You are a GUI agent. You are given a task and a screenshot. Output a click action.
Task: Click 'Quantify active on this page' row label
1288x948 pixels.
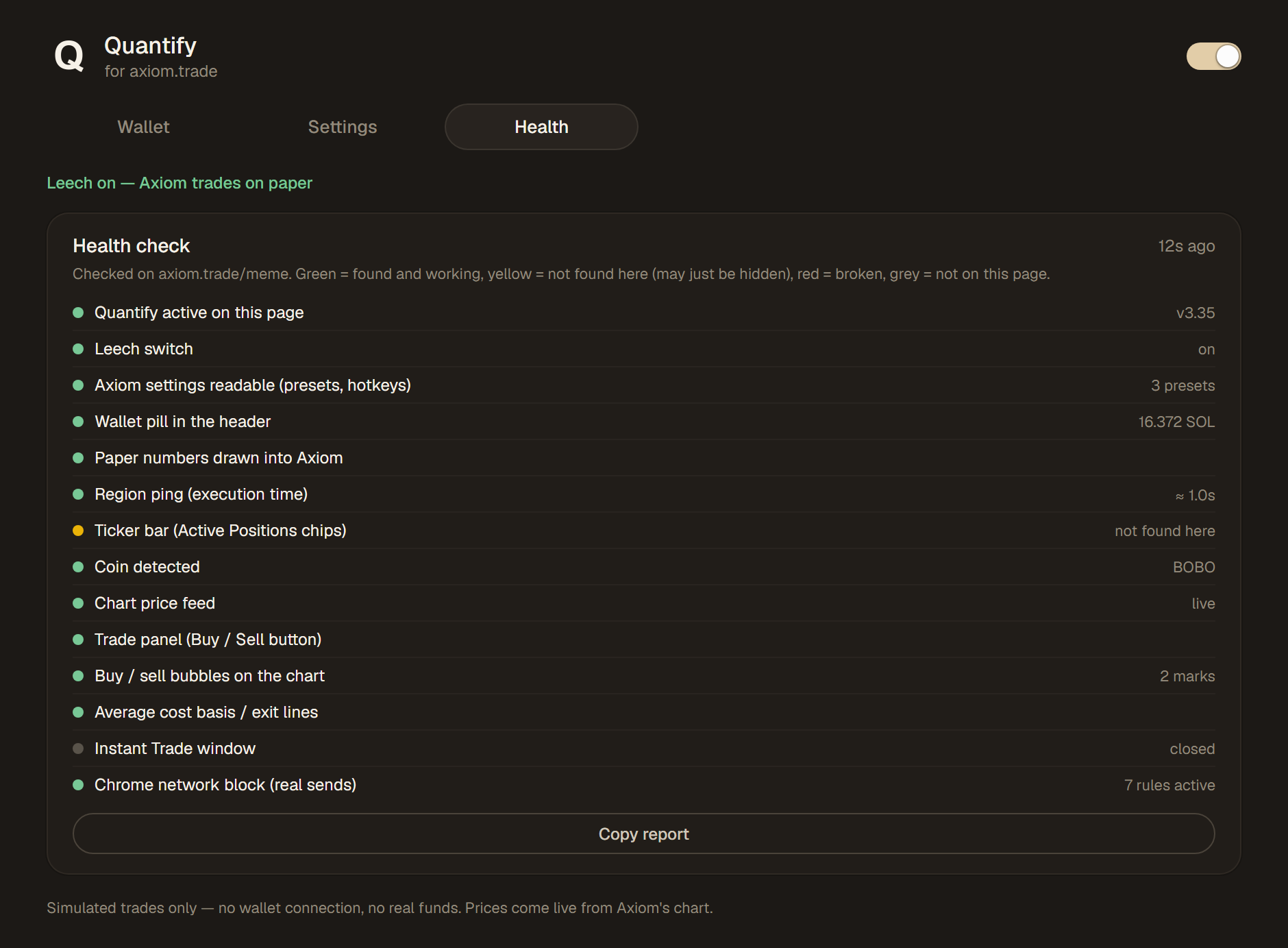coord(199,313)
